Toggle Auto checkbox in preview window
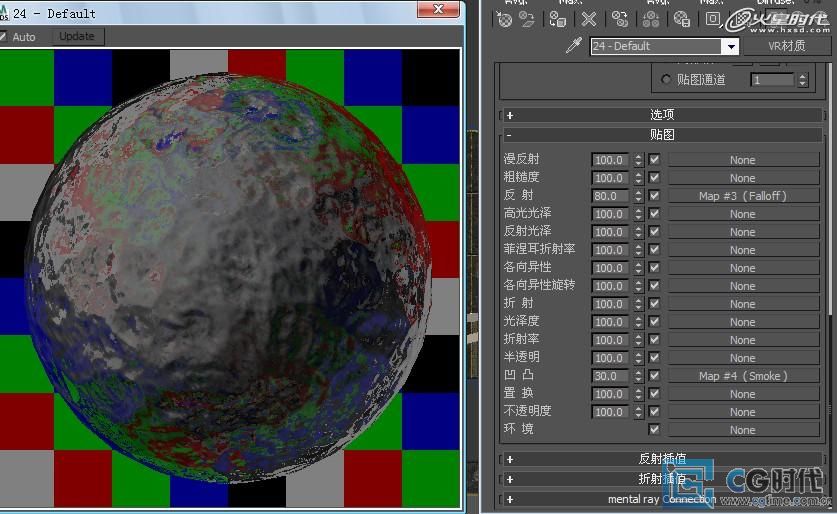Screen dimensions: 837x514 tap(3, 37)
